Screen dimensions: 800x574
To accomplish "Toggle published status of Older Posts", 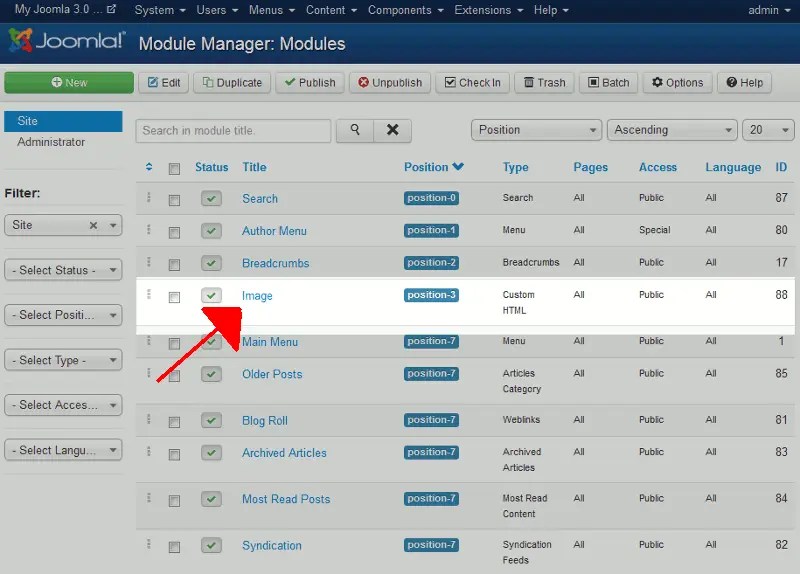I will (x=211, y=374).
